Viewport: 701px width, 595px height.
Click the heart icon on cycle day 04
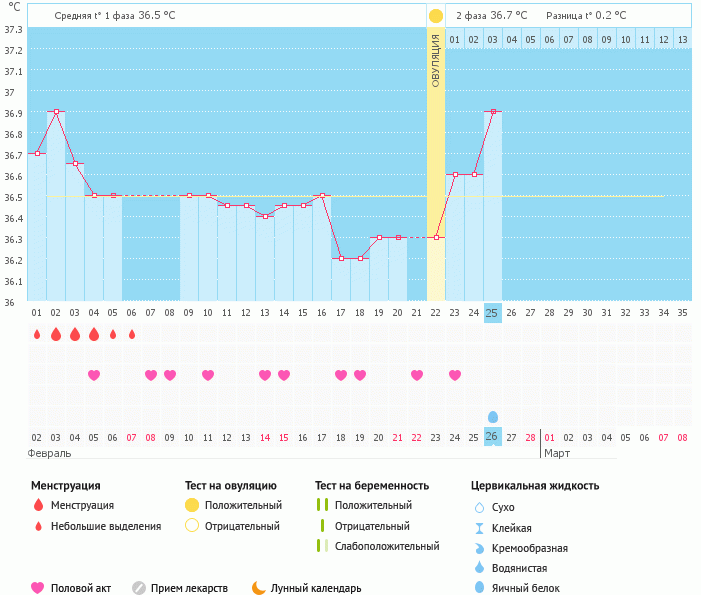[94, 375]
